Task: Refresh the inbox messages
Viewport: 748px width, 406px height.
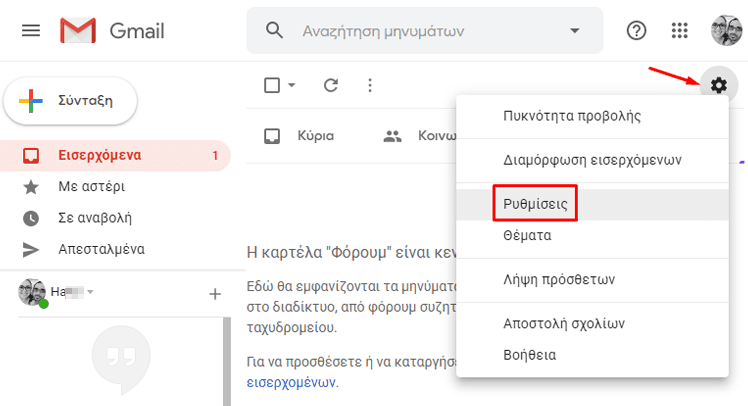Action: pyautogui.click(x=331, y=85)
